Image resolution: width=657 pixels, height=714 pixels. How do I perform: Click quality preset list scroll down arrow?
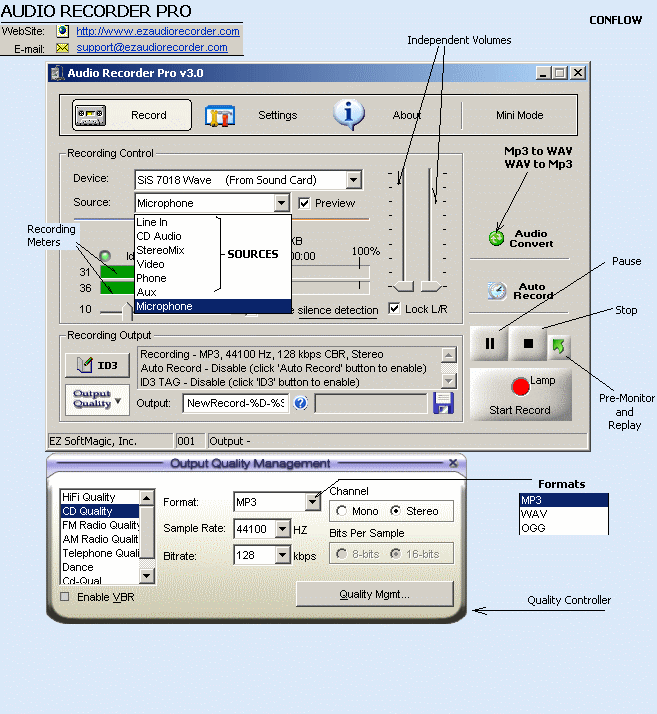(x=146, y=576)
